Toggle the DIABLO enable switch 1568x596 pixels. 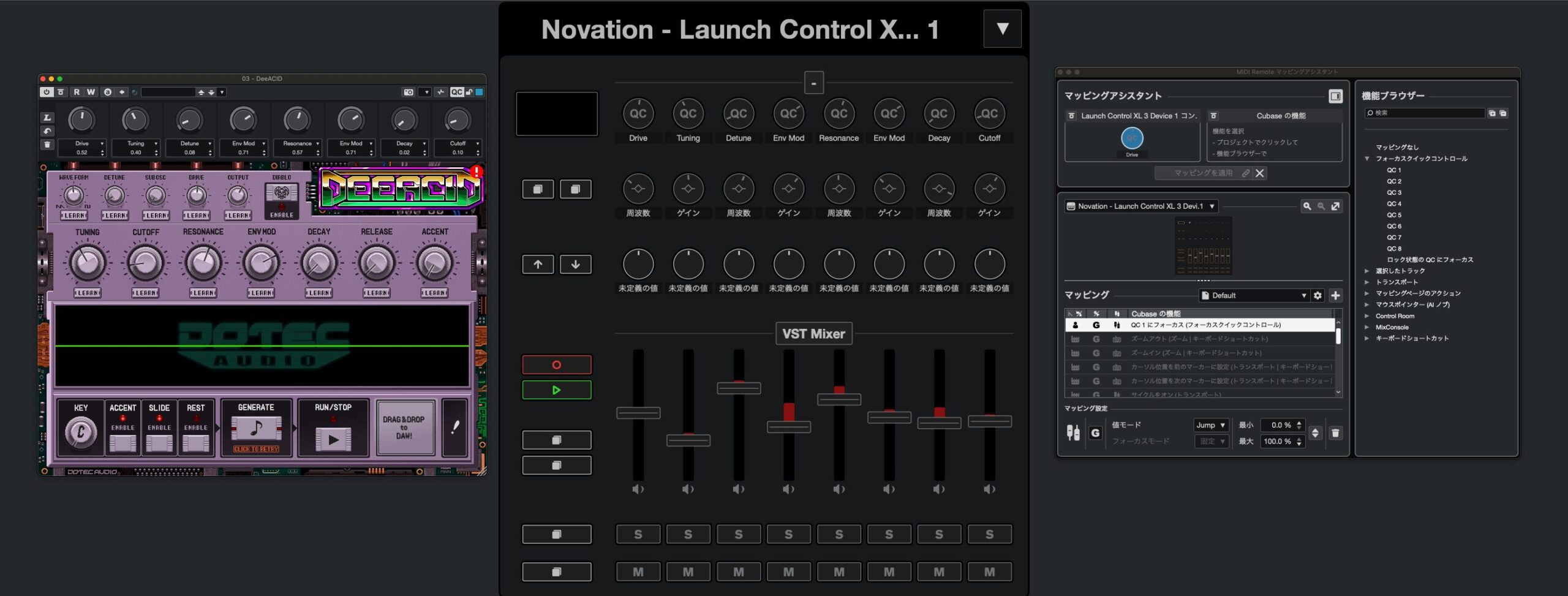point(281,194)
